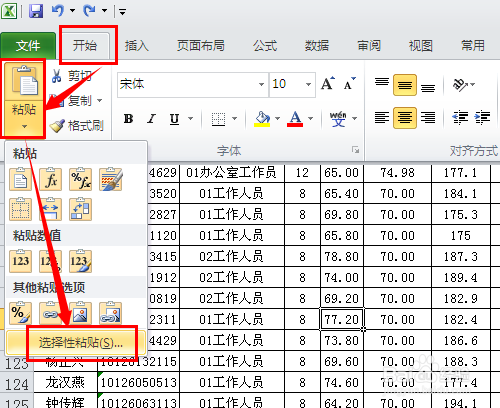Click the 剪切 button
This screenshot has width=500, height=408.
pos(71,76)
